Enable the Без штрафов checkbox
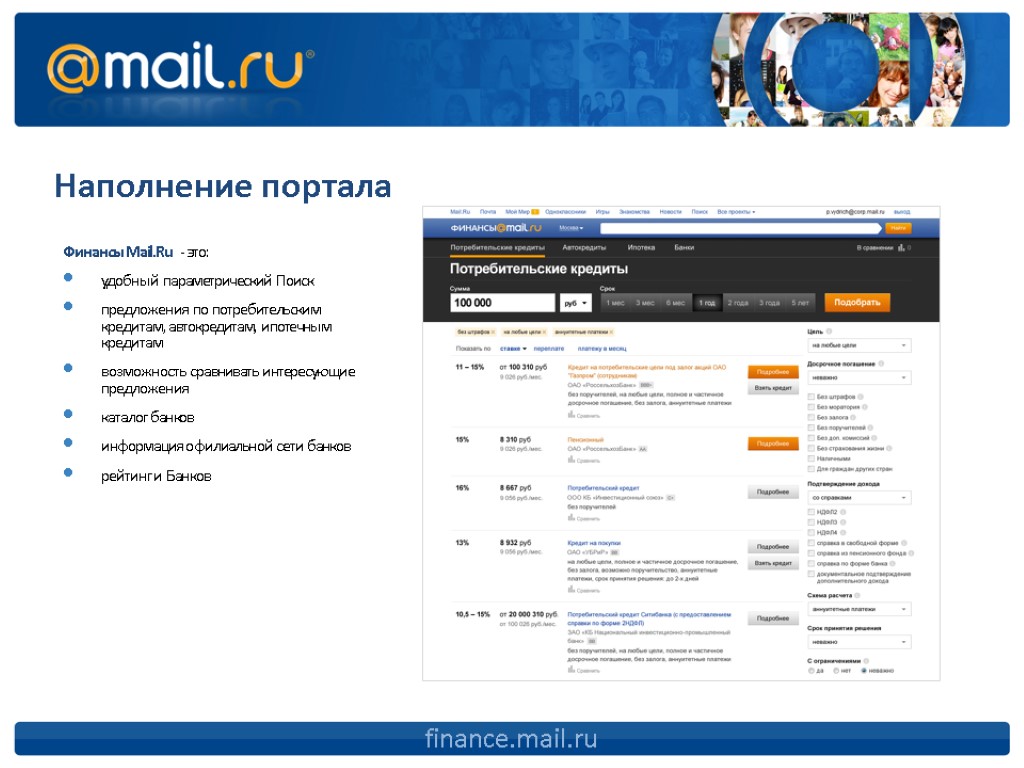The image size is (1024, 768). pos(812,396)
